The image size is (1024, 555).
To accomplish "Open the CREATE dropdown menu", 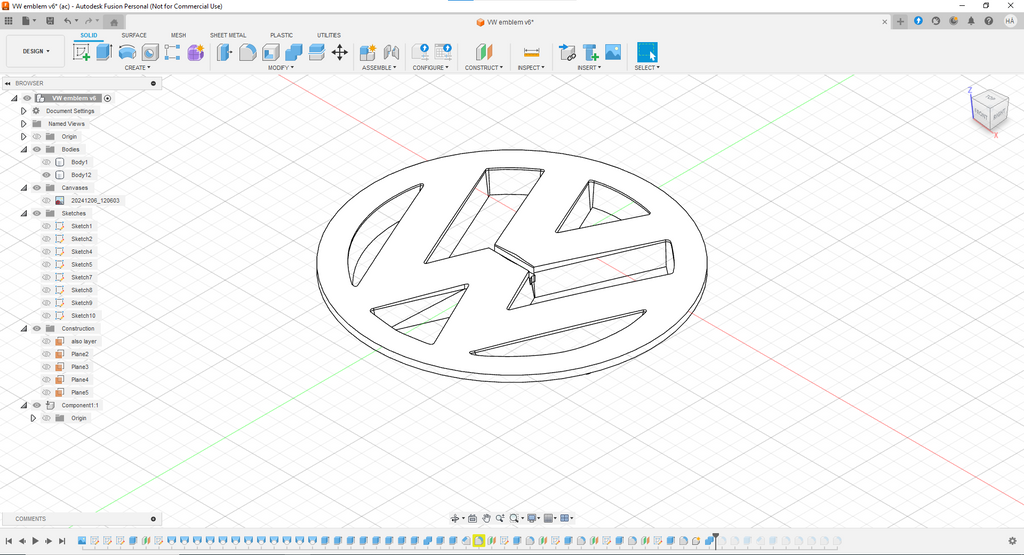I will coord(137,68).
